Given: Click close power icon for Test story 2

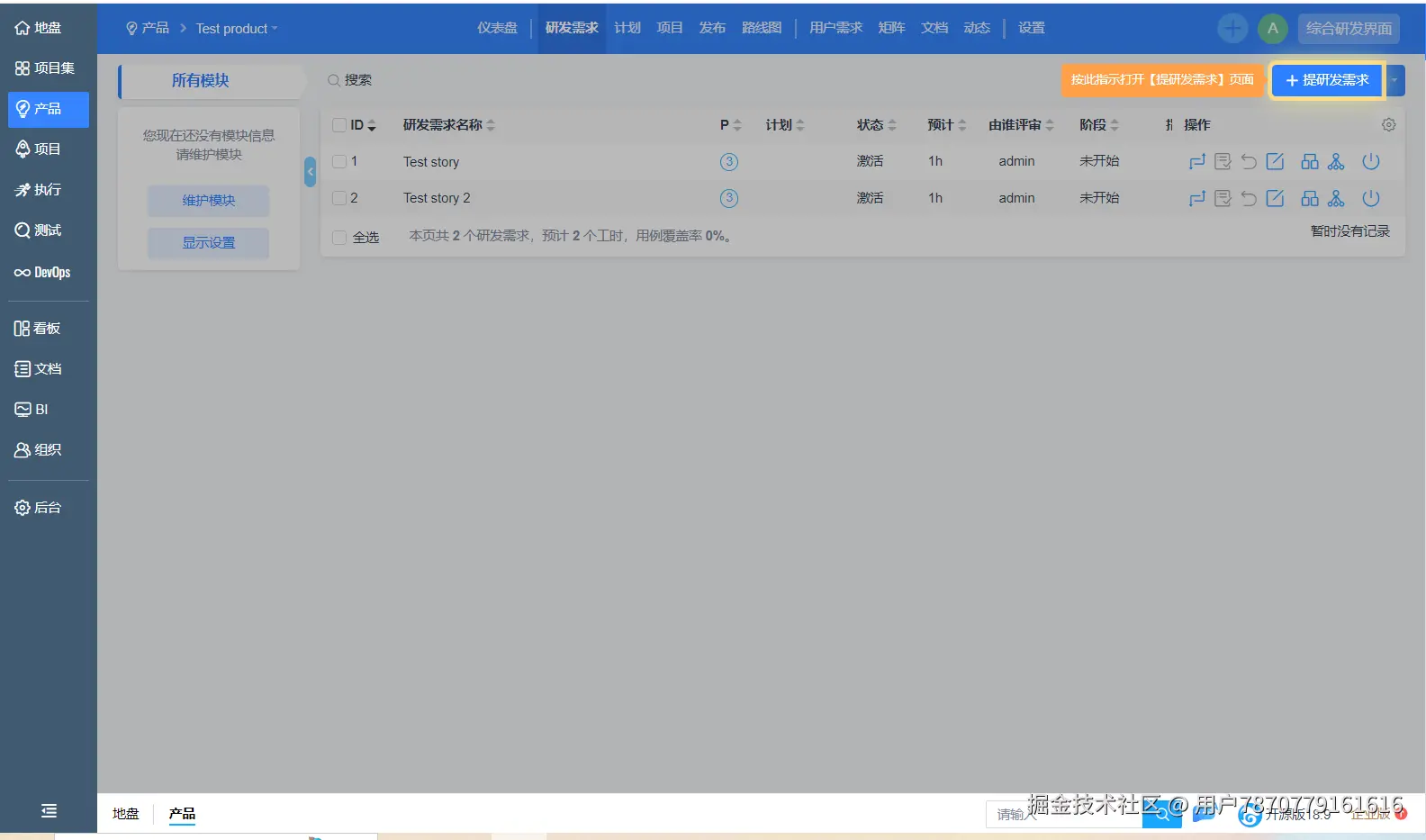Looking at the screenshot, I should coord(1371,199).
